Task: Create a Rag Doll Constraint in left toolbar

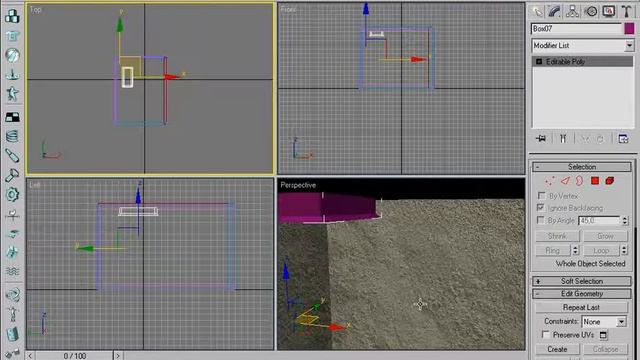Action: [x=12, y=314]
